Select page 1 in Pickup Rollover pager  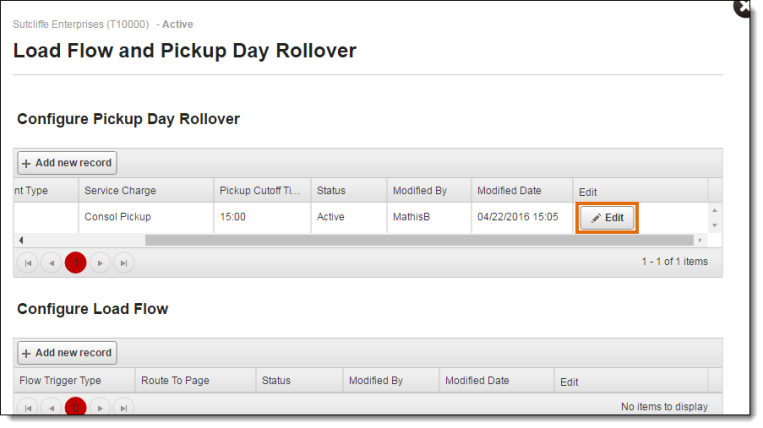[x=75, y=263]
